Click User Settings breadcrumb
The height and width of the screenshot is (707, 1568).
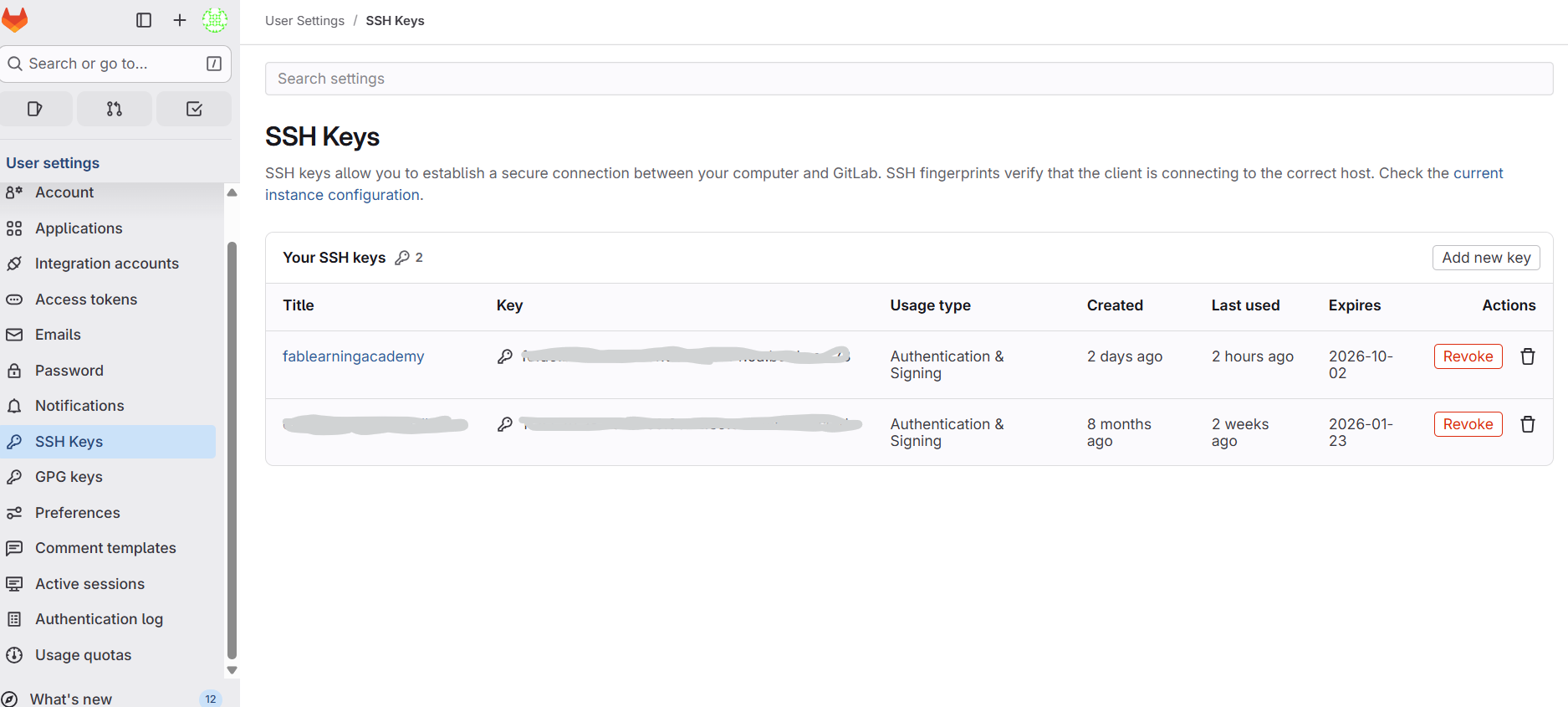(x=304, y=21)
